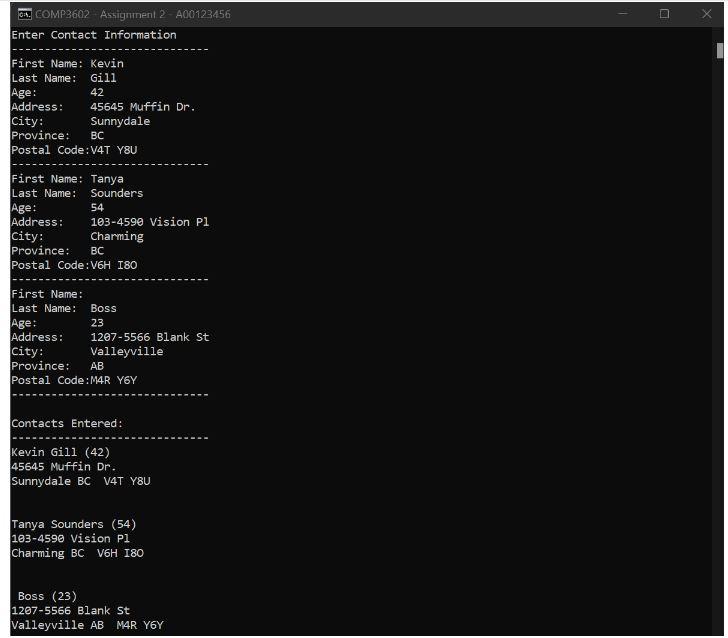Select the 'Last Name: Gill' line
The height and width of the screenshot is (638, 728).
tap(64, 78)
